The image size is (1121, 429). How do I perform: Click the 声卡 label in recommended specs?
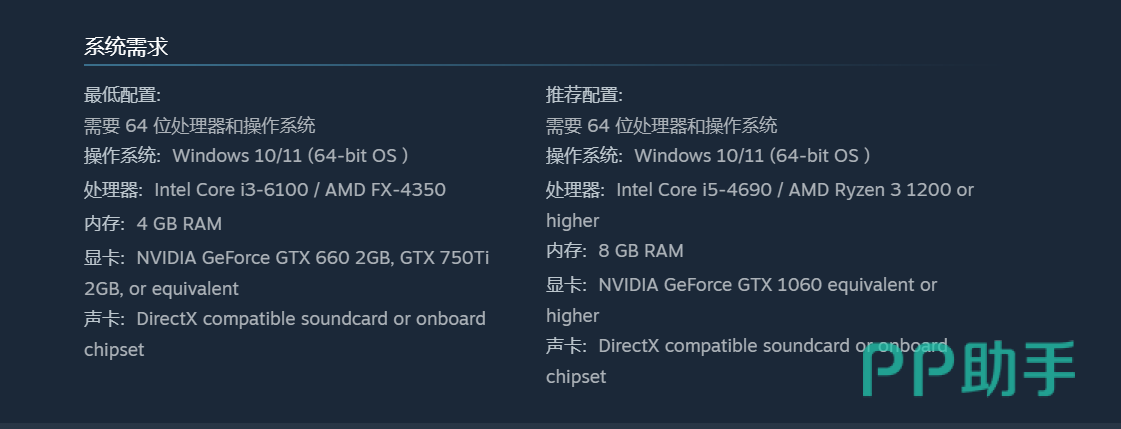pyautogui.click(x=566, y=346)
